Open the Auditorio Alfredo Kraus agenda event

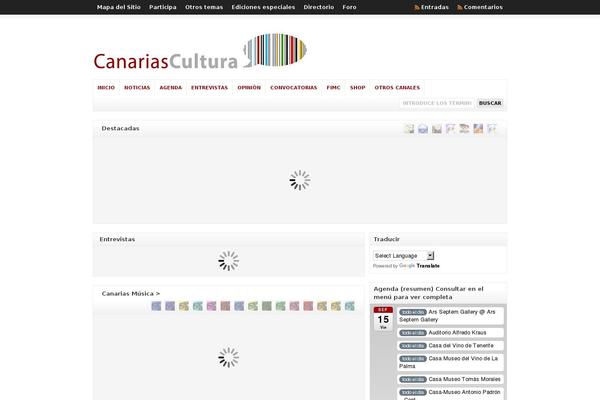[x=450, y=333]
